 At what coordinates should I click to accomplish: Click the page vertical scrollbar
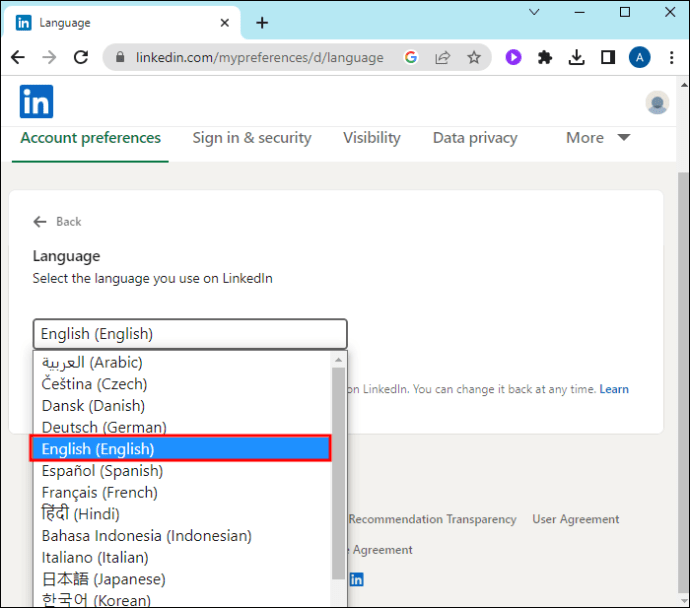[683, 382]
